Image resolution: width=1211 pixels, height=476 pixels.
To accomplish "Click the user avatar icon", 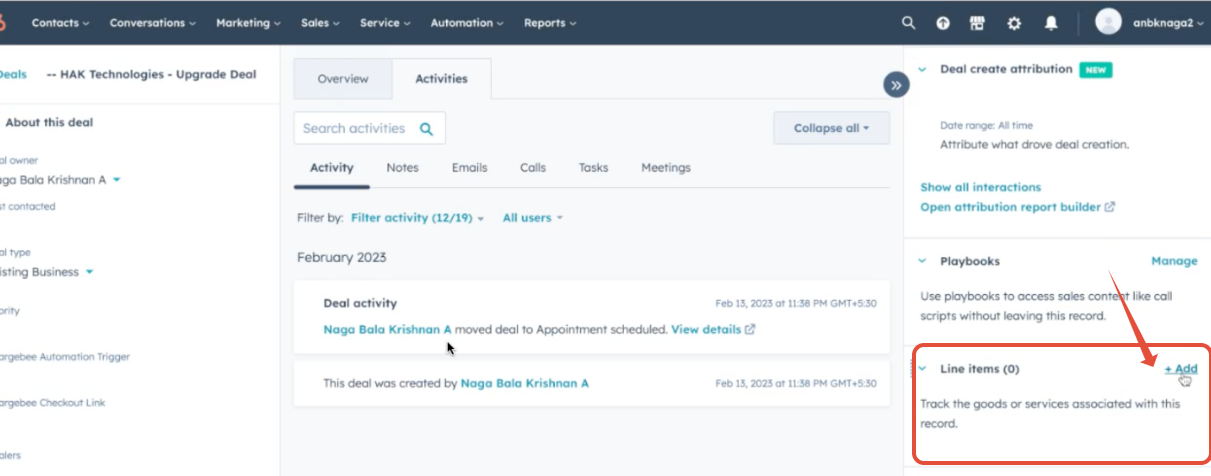I will tap(1107, 22).
